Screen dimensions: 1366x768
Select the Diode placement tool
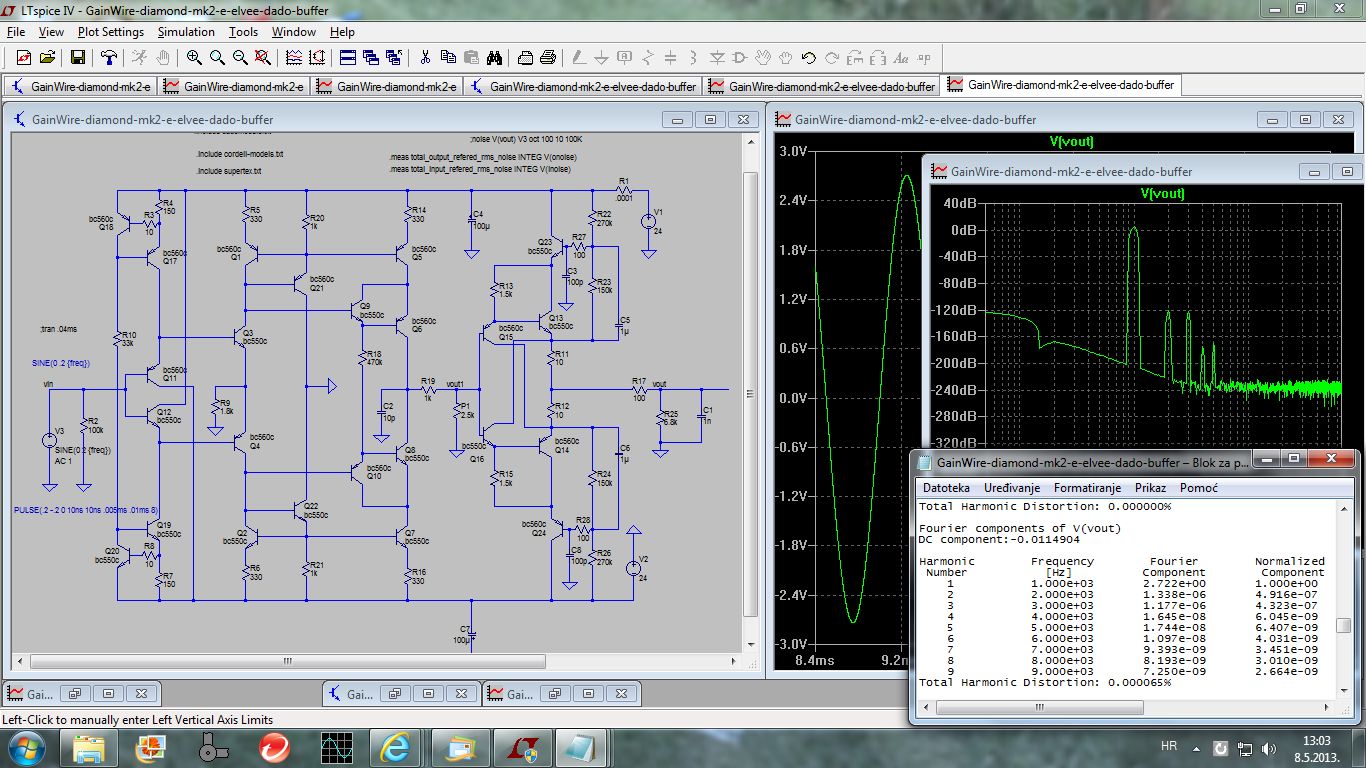click(x=717, y=58)
